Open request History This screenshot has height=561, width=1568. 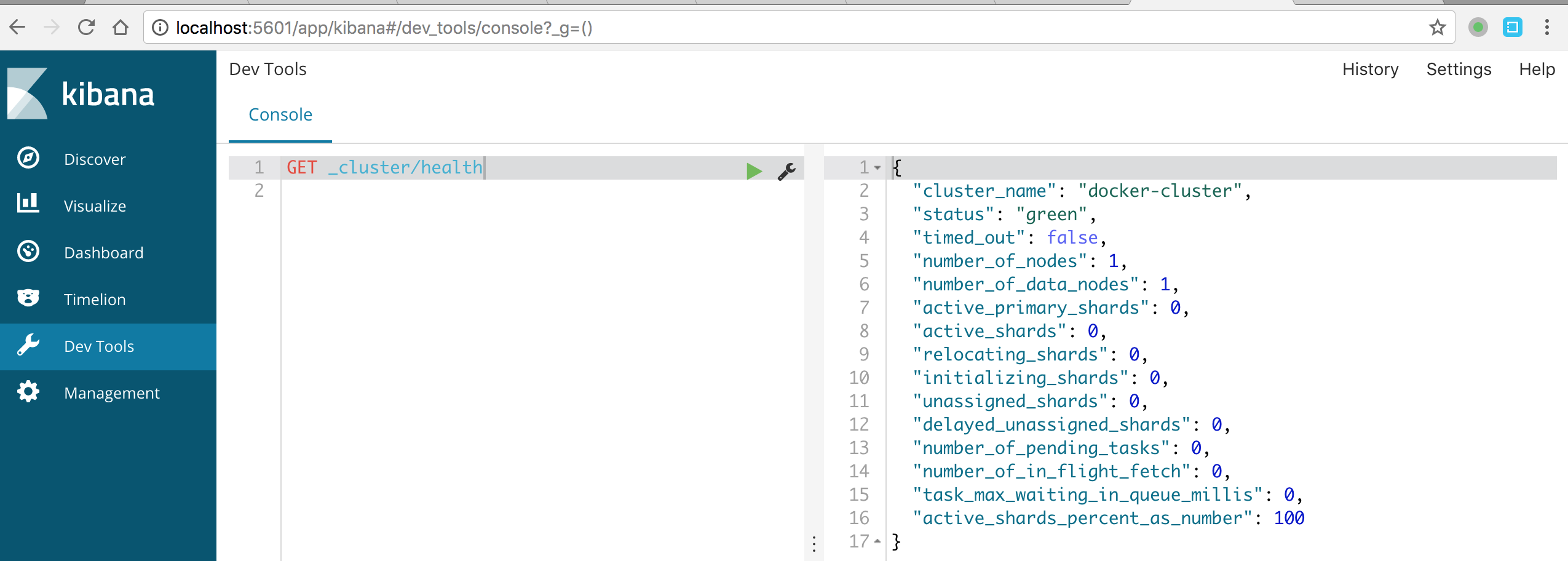click(x=1370, y=70)
